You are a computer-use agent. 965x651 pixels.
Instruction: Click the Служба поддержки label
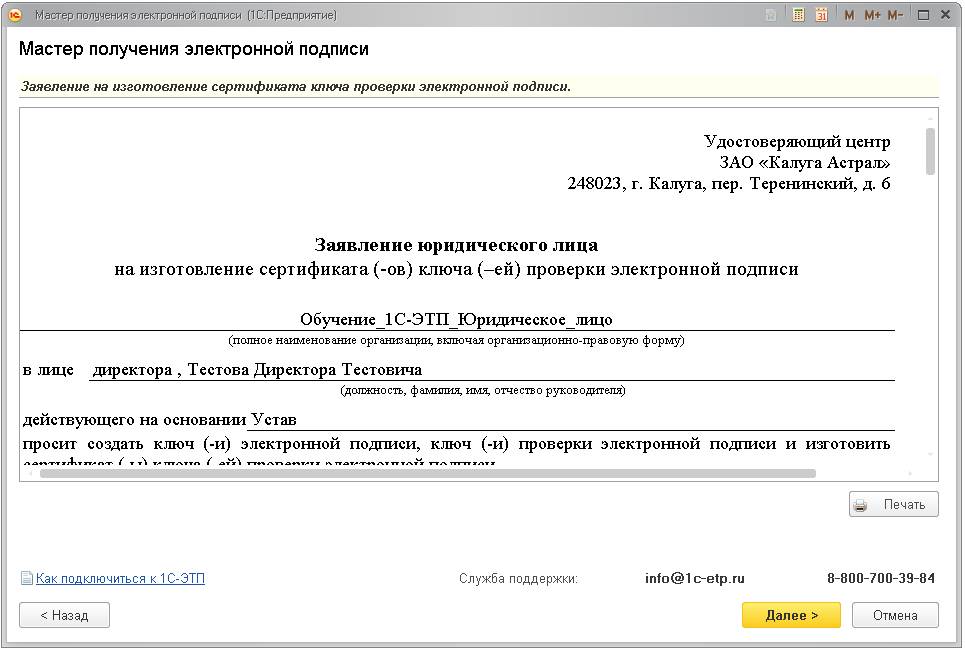tap(518, 578)
